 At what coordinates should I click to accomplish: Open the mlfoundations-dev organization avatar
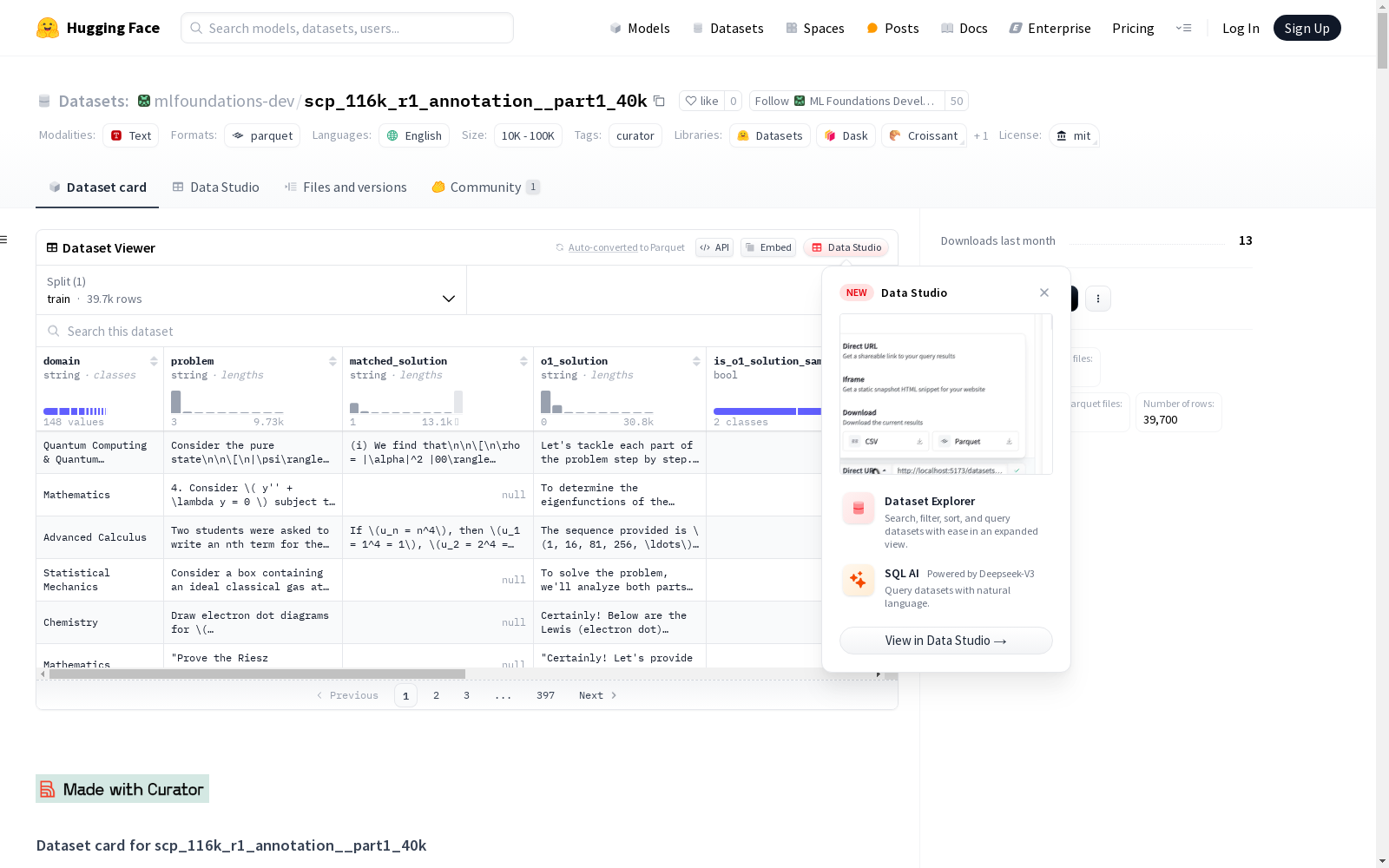coord(144,101)
